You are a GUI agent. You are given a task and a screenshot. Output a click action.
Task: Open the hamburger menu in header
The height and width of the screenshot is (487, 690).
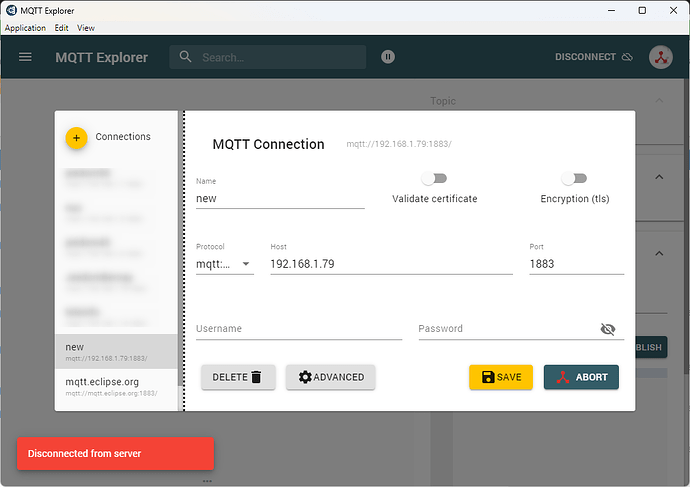(25, 57)
